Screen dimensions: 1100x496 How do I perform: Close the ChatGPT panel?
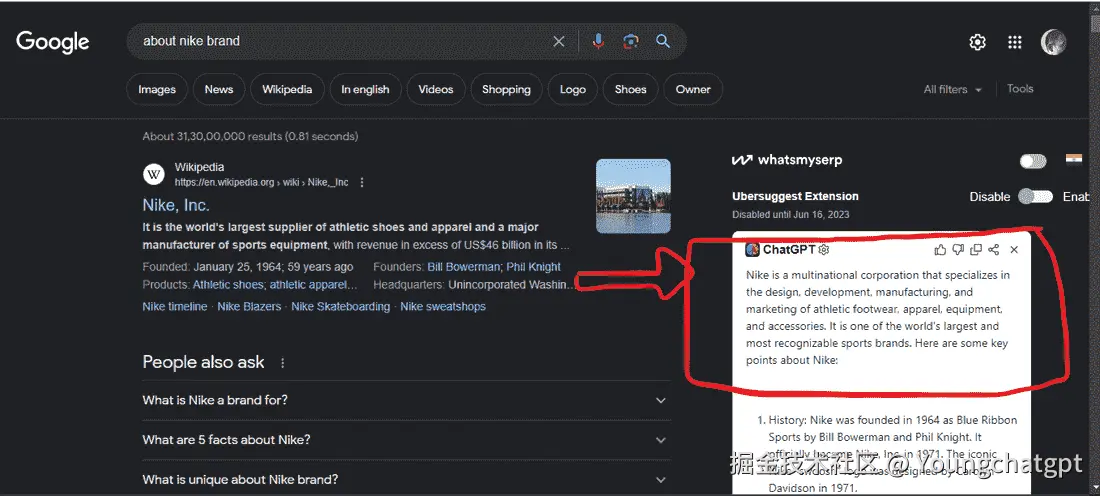click(x=1014, y=250)
